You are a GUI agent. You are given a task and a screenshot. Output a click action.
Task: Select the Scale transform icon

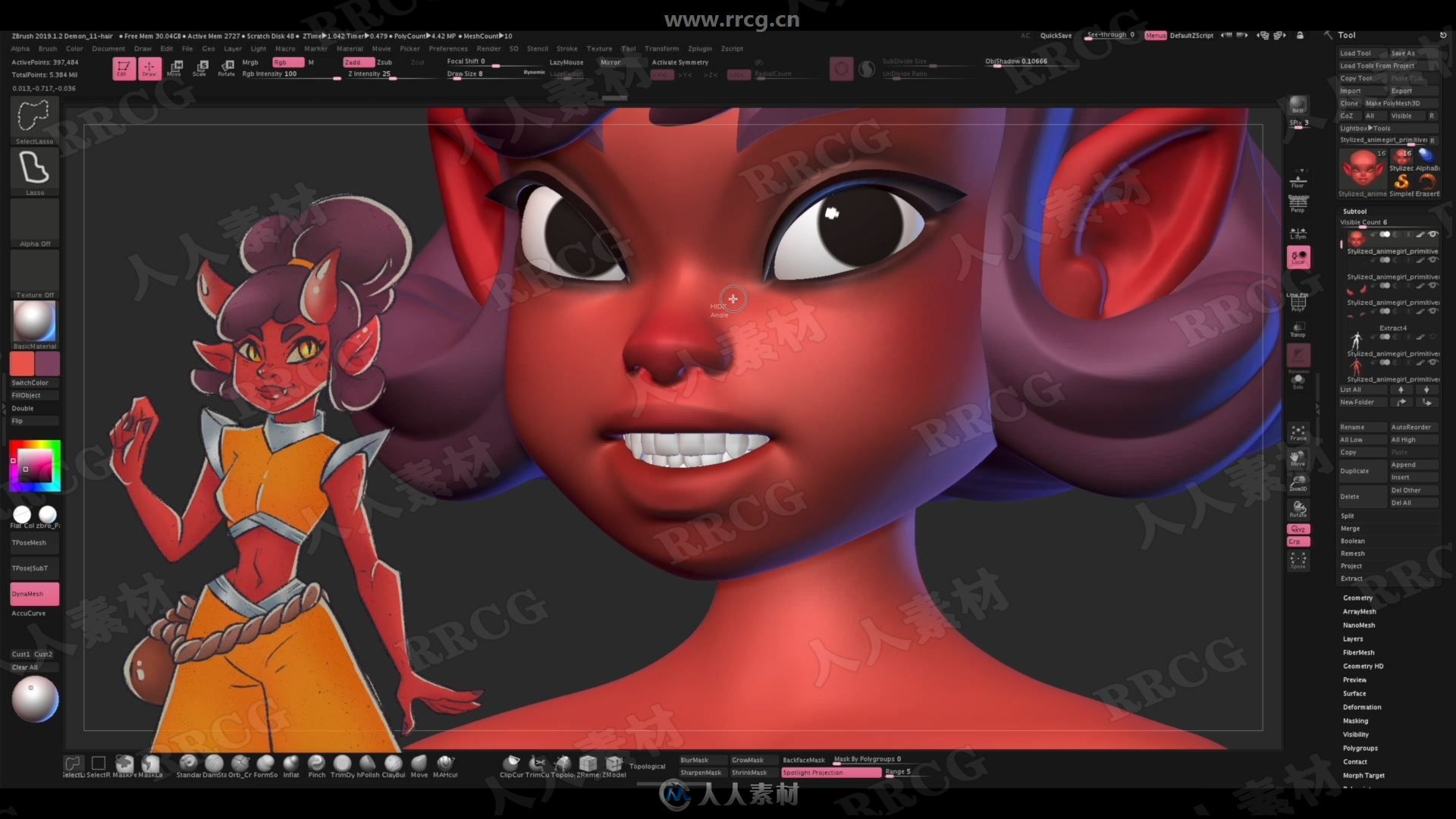200,68
